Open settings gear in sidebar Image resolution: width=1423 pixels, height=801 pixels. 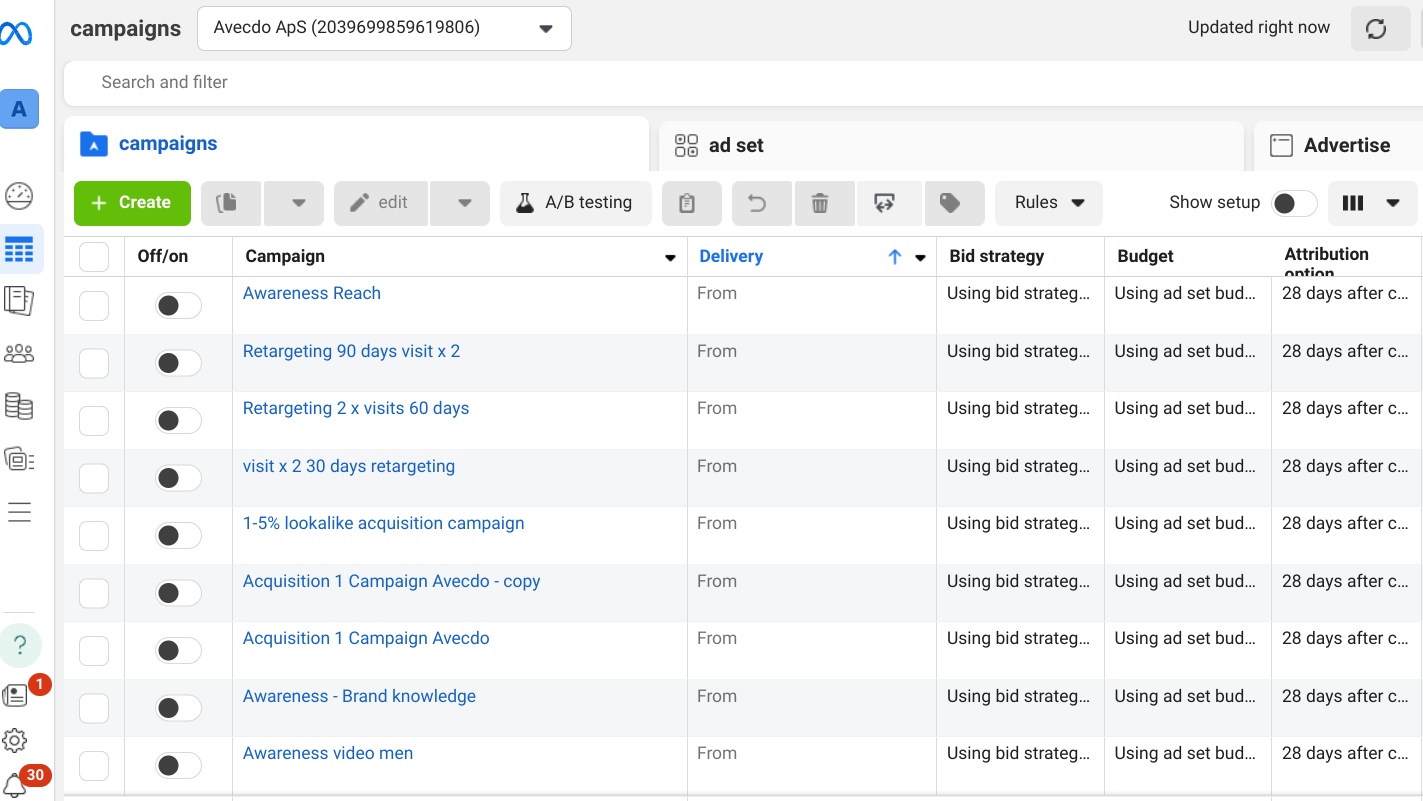[15, 740]
